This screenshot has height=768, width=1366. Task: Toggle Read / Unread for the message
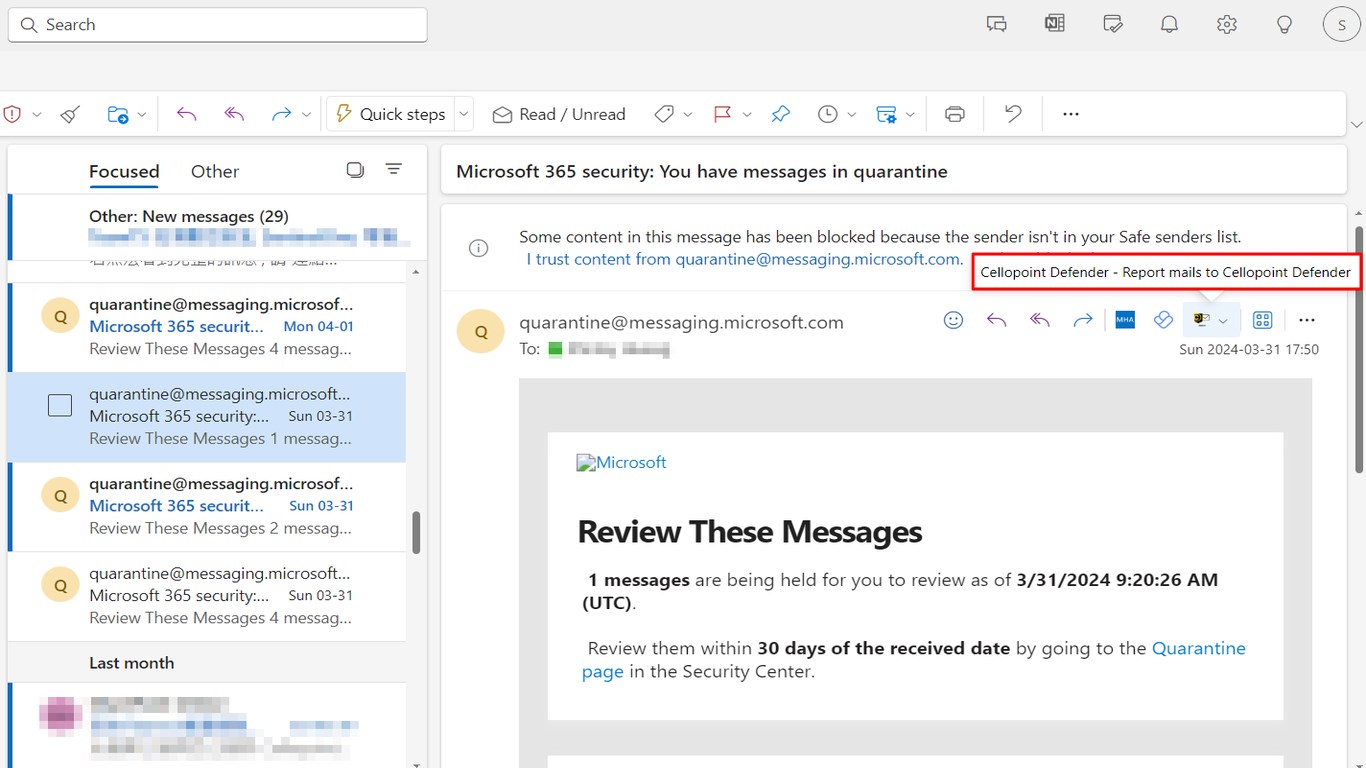click(559, 114)
